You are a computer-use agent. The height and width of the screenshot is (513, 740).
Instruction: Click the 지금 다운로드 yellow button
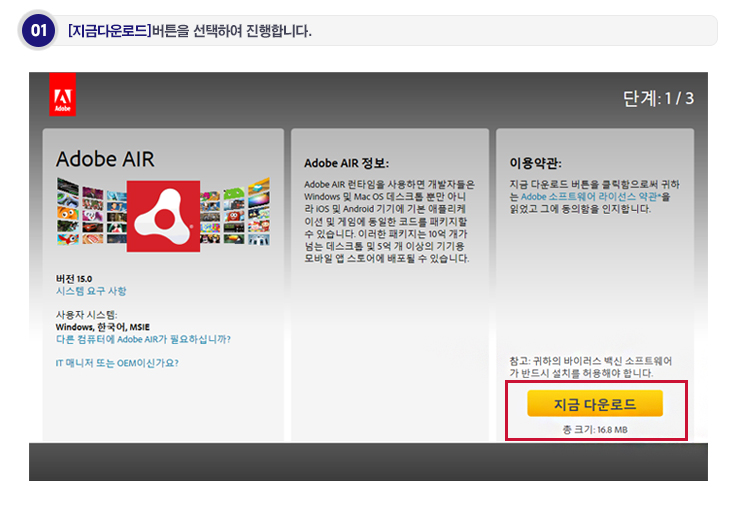(595, 404)
